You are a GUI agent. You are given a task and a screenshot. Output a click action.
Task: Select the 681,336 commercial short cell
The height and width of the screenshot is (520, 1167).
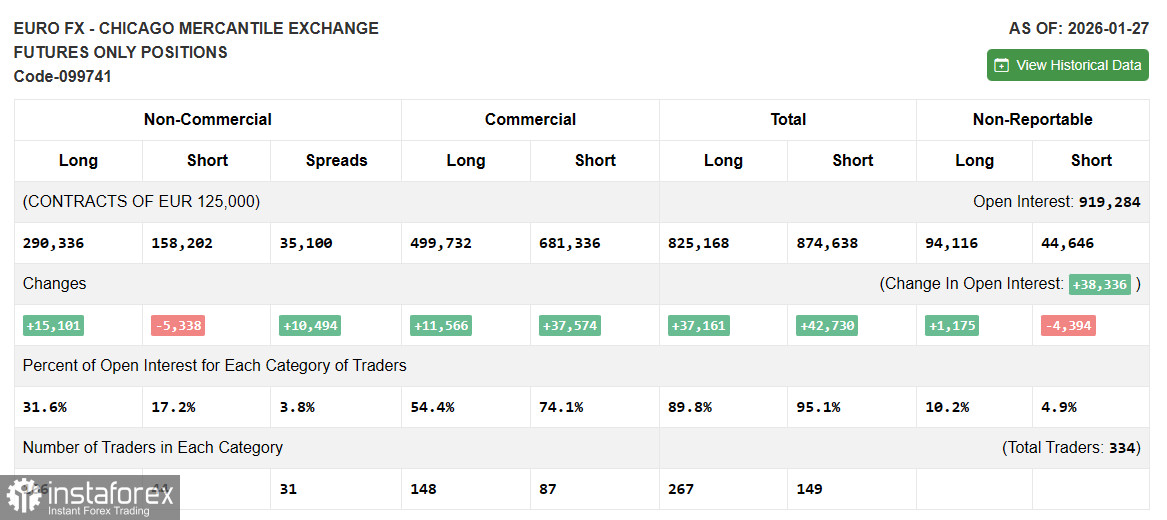570,243
